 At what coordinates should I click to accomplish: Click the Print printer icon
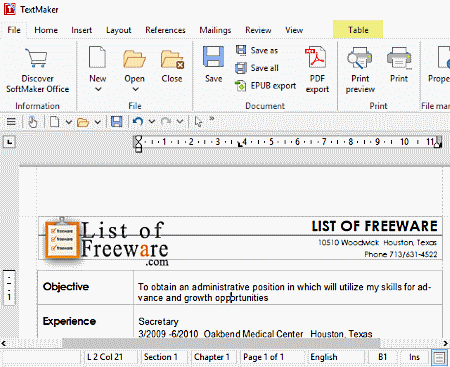point(399,58)
